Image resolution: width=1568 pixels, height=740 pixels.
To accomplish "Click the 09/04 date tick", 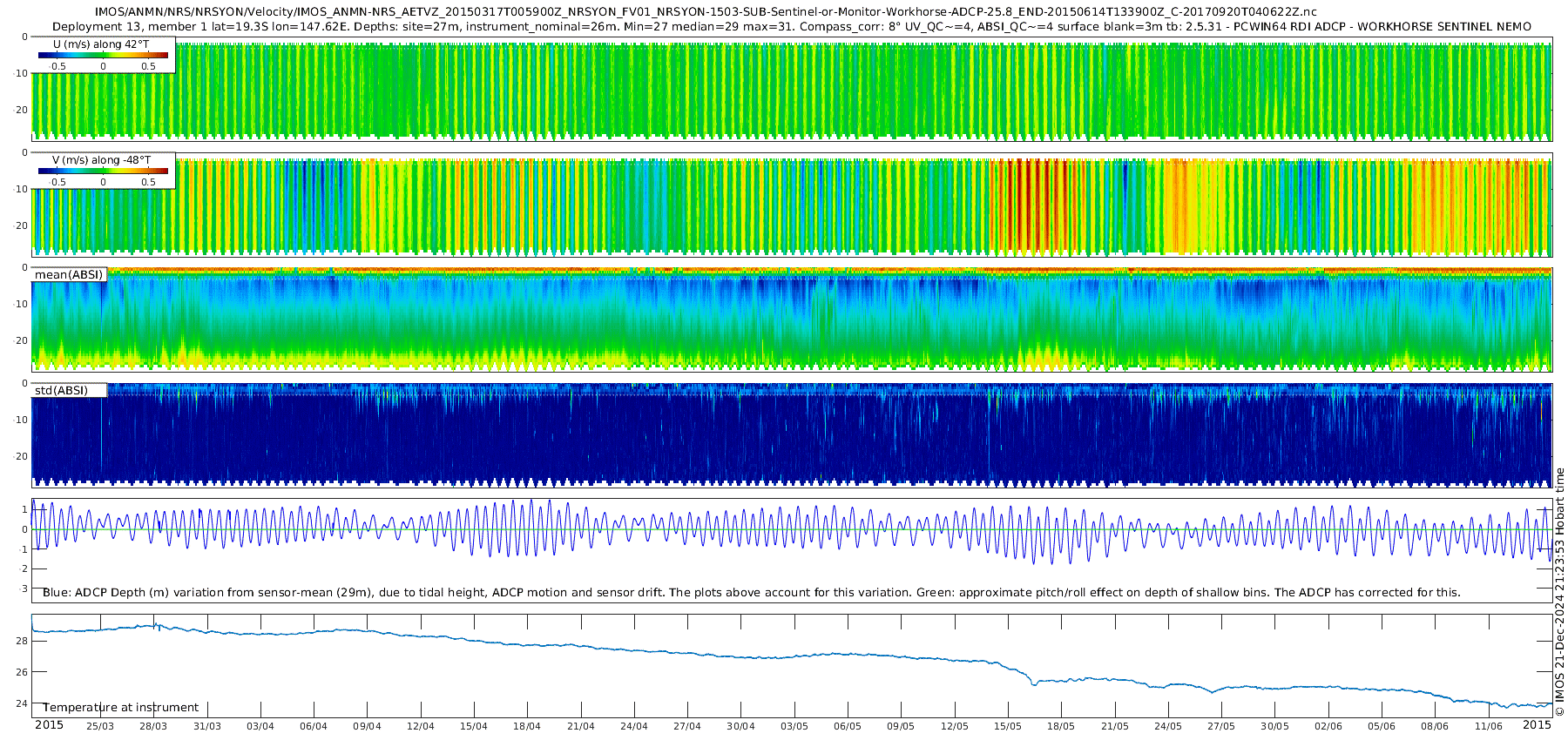I will 367,726.
